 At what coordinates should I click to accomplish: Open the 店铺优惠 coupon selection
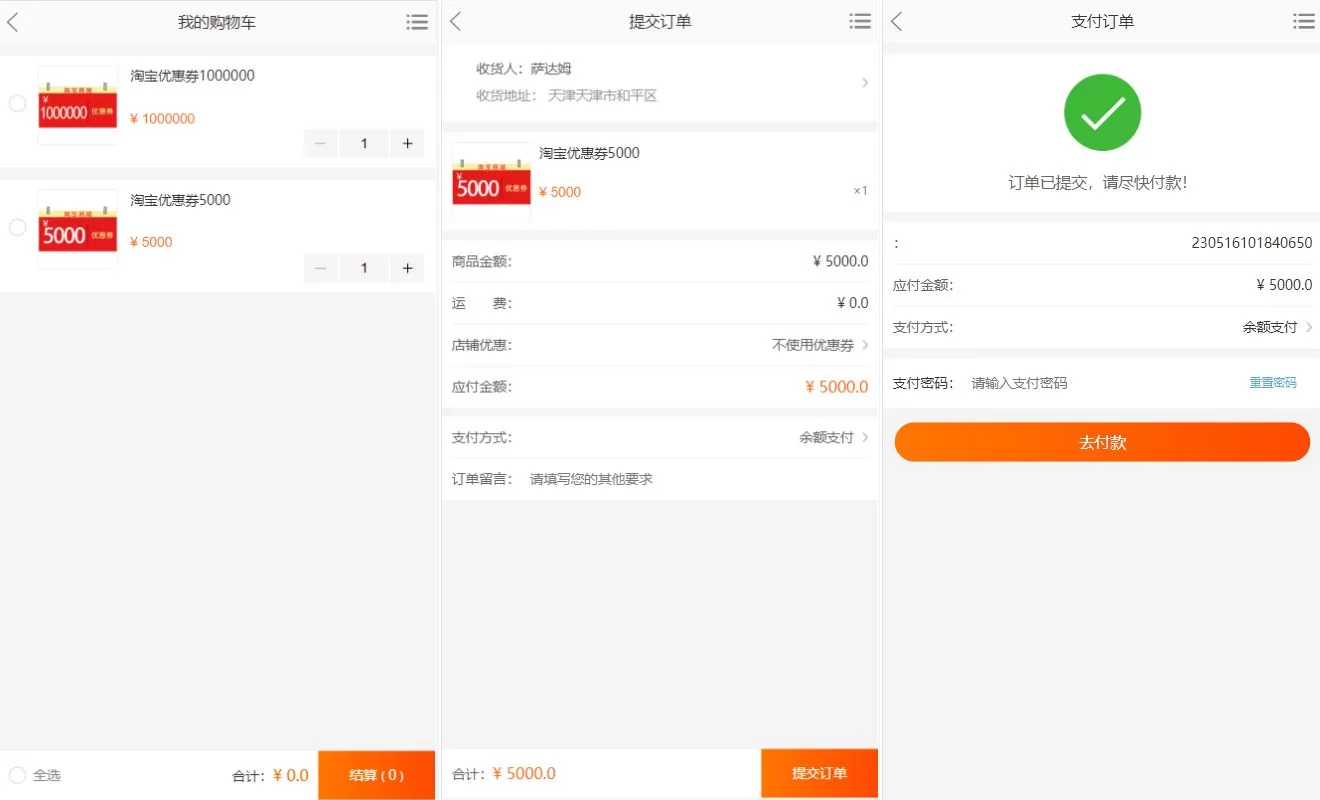pyautogui.click(x=819, y=345)
